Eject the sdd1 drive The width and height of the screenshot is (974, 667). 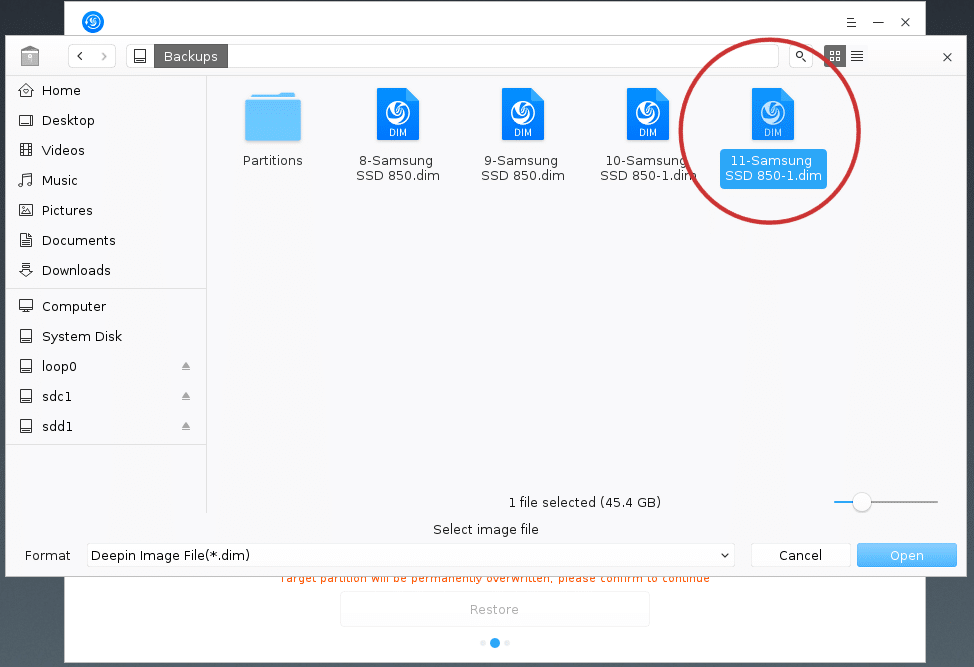click(x=186, y=426)
